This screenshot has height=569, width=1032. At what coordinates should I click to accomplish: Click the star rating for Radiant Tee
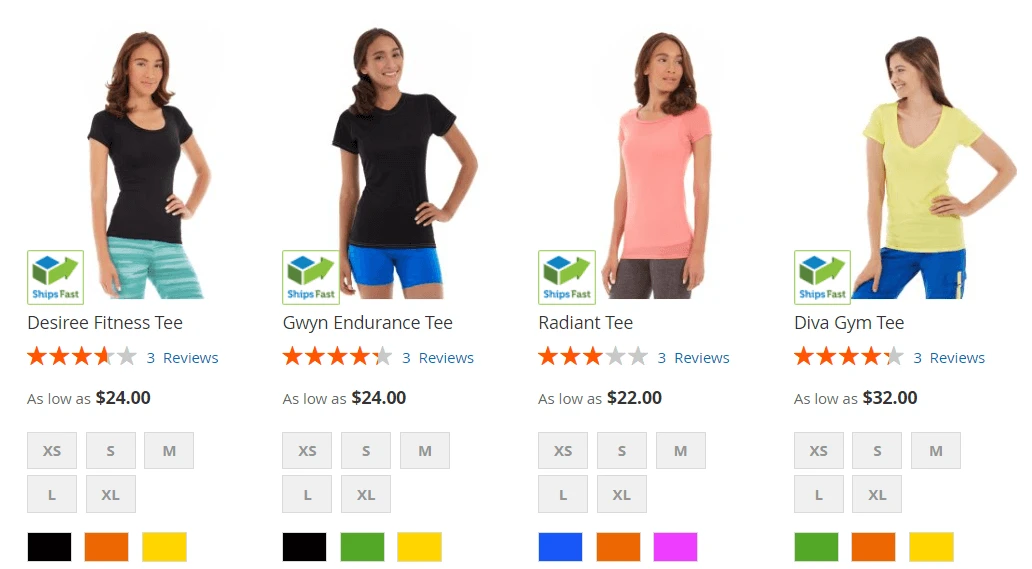tap(593, 357)
